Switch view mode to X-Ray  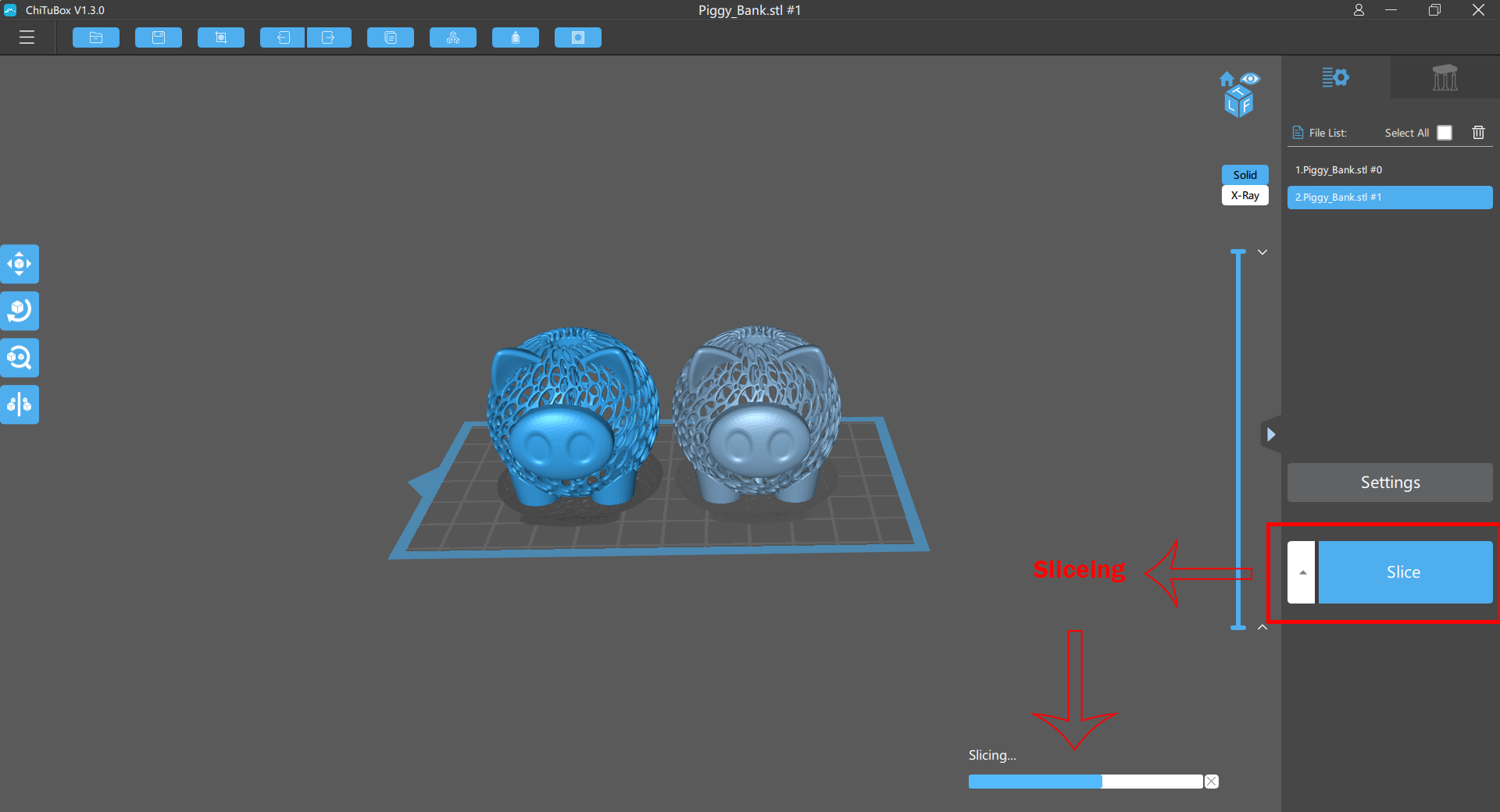[x=1245, y=196]
